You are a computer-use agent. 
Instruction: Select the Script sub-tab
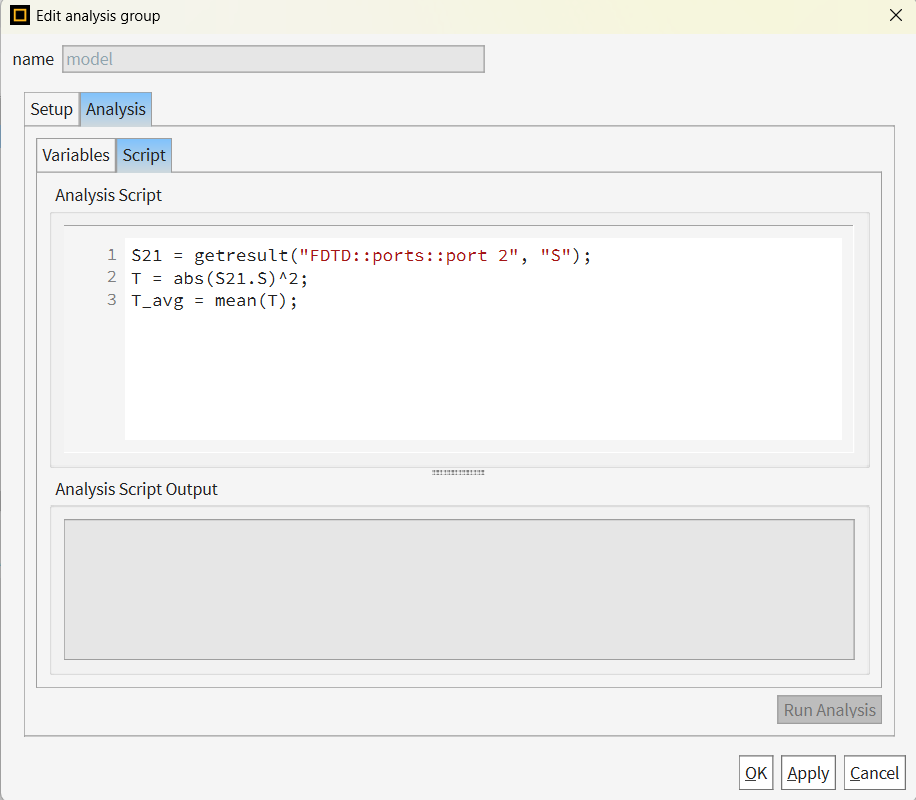pyautogui.click(x=144, y=155)
